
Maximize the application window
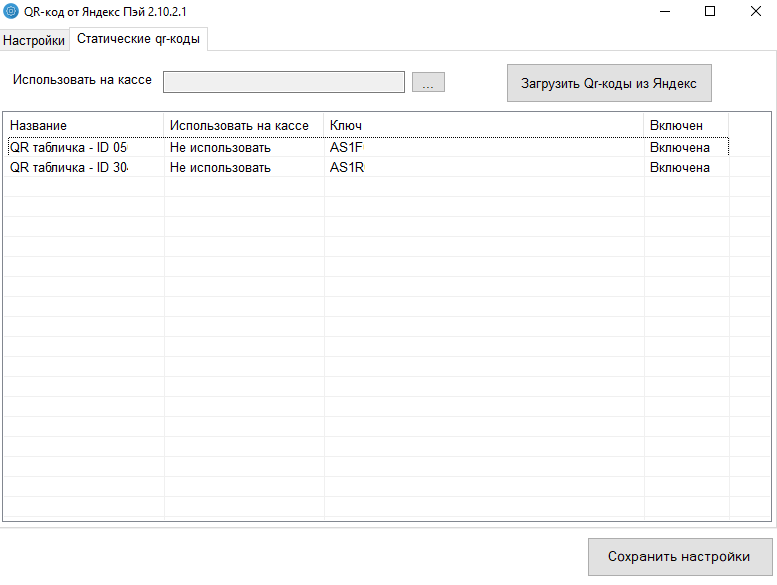(x=710, y=11)
